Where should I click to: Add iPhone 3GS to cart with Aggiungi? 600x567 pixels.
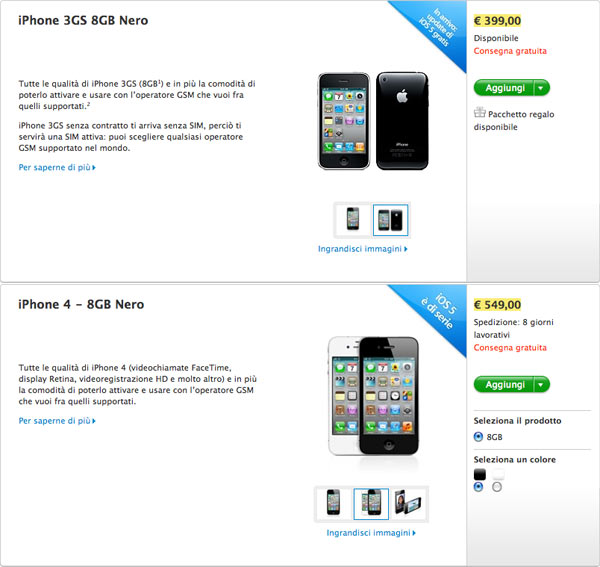click(504, 88)
